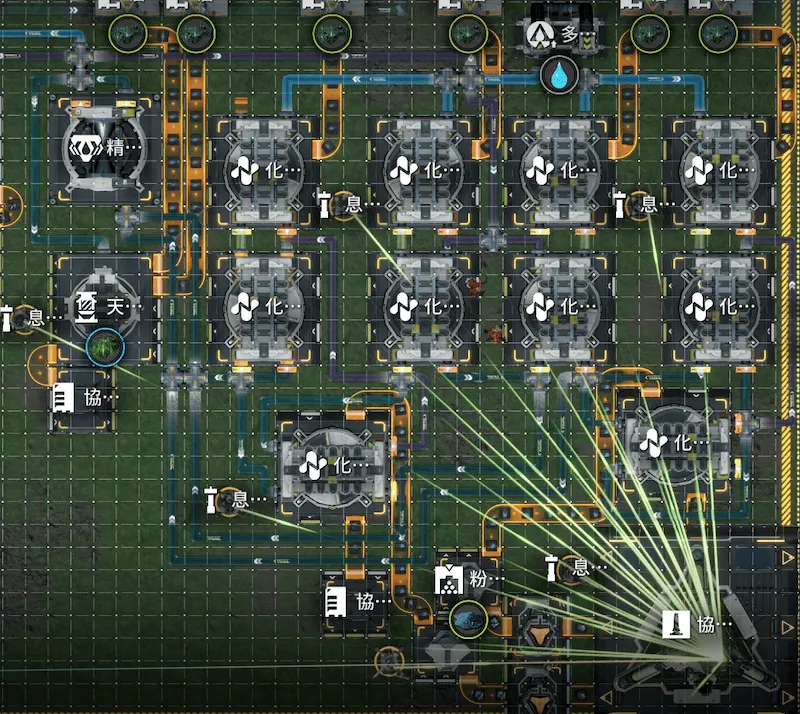Image resolution: width=800 pixels, height=714 pixels.
Task: Click the blue crystal item below 粉
Action: coord(468,620)
